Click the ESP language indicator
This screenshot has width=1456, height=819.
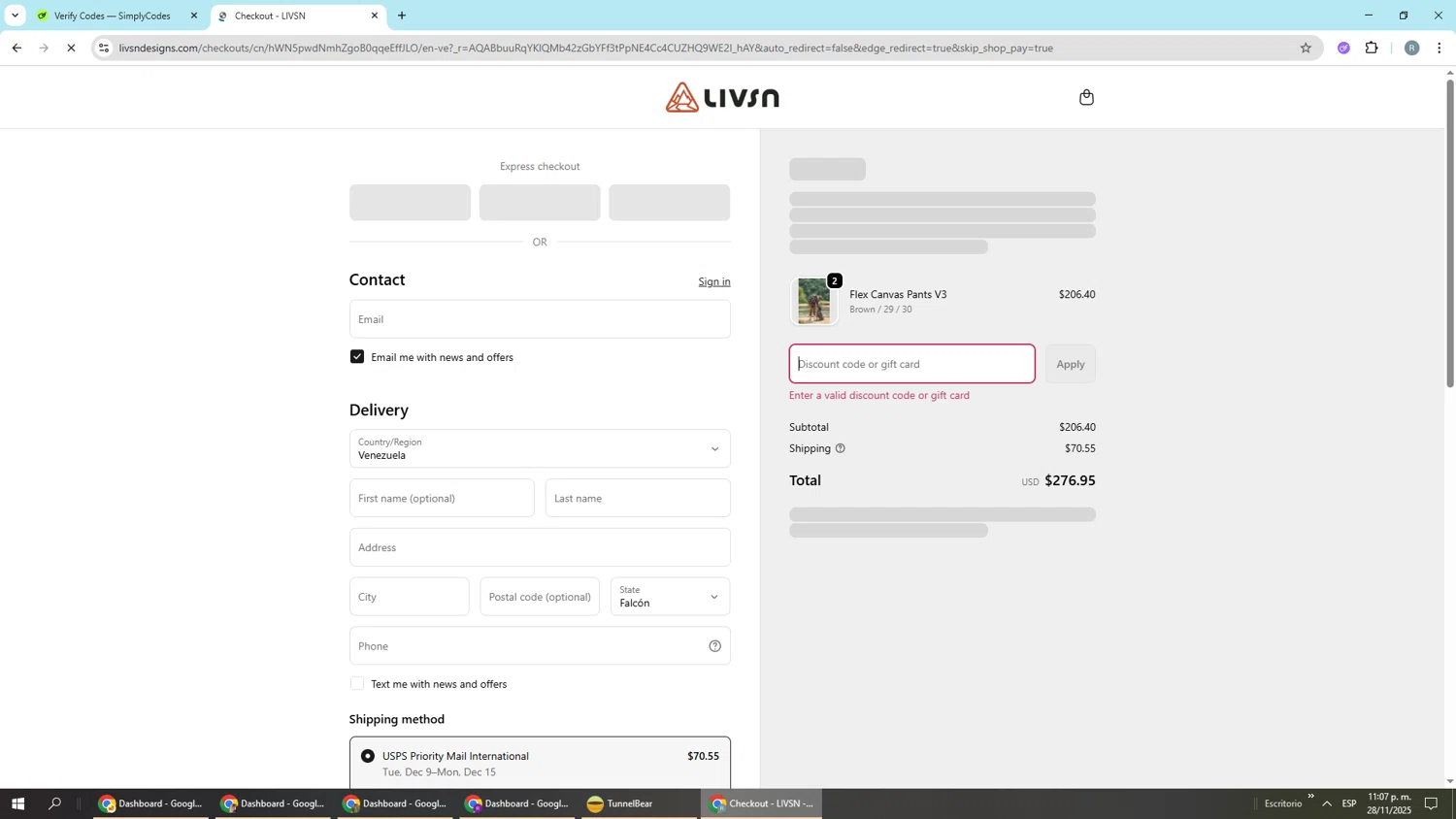tap(1349, 803)
